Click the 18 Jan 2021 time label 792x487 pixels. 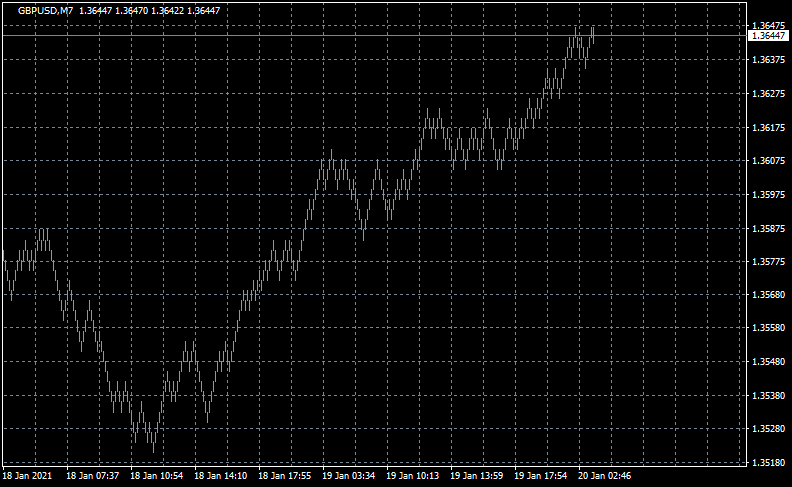pyautogui.click(x=27, y=476)
